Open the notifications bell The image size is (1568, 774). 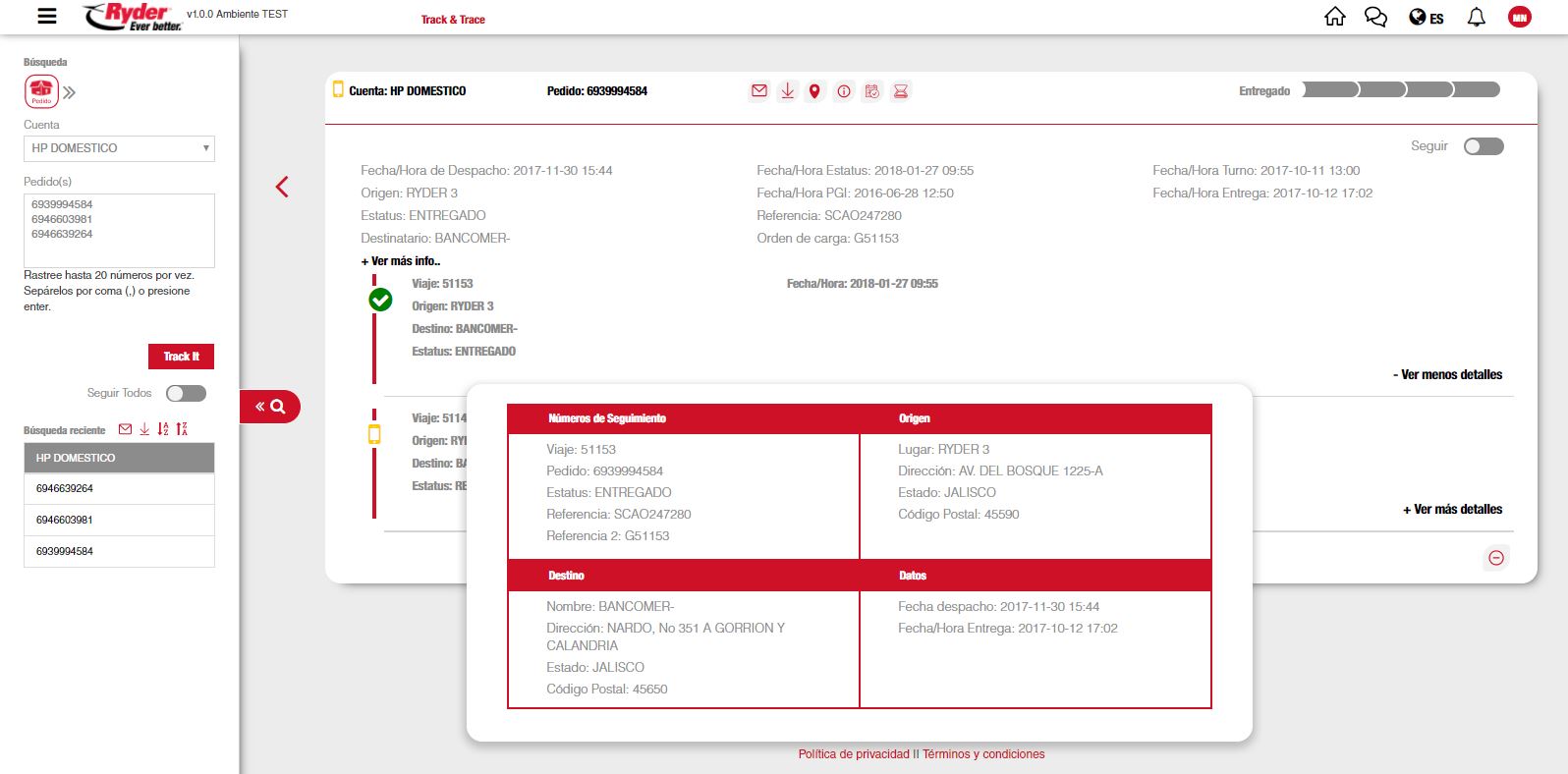pyautogui.click(x=1476, y=18)
